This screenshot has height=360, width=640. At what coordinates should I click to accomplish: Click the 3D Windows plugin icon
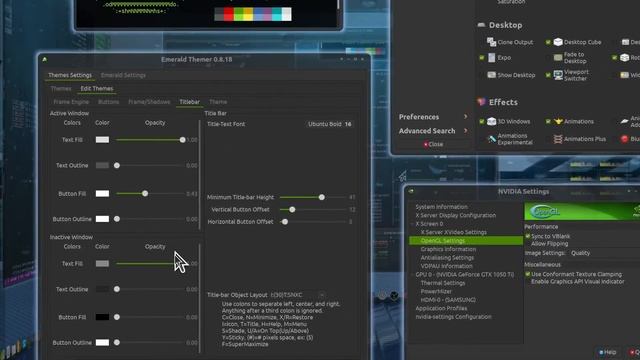tap(491, 121)
